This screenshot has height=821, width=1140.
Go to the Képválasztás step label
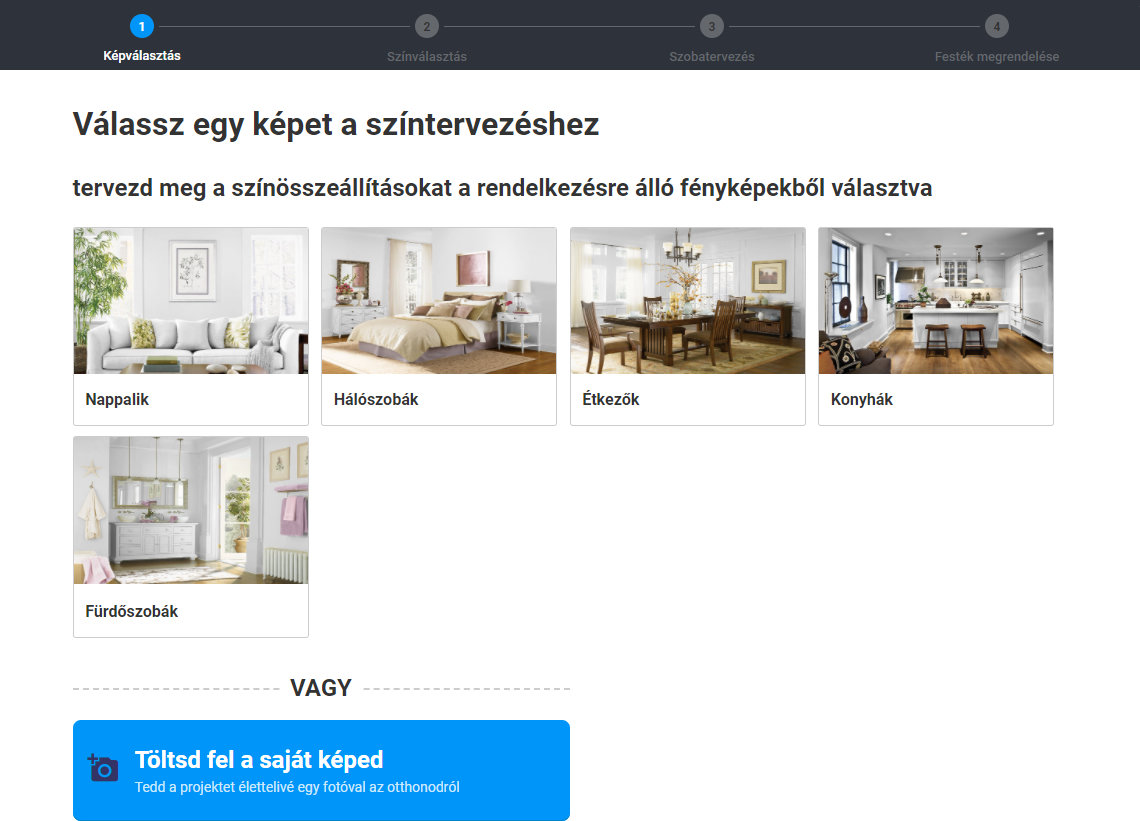click(142, 56)
